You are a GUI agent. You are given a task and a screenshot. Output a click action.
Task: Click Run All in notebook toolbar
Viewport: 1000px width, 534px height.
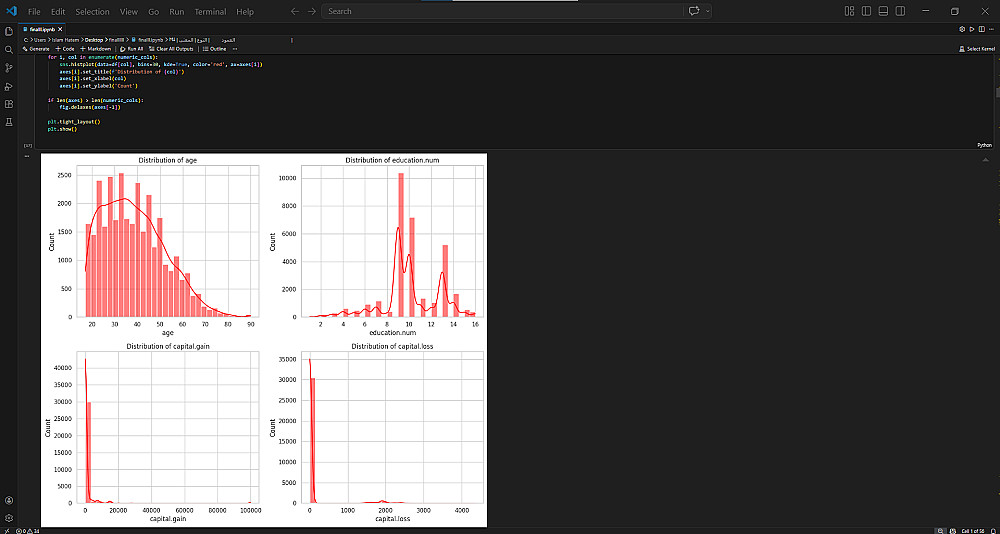[131, 48]
